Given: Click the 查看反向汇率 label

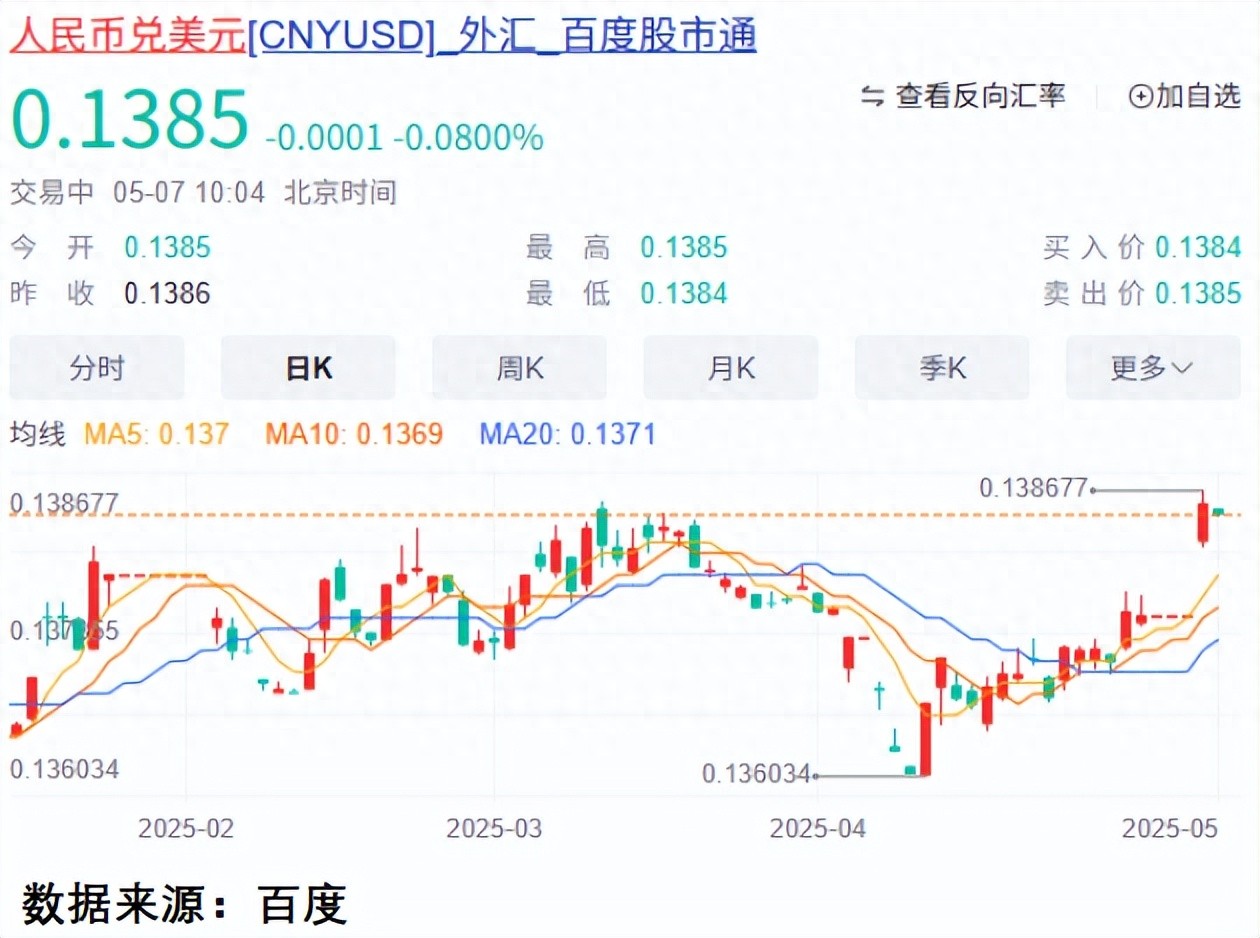Looking at the screenshot, I should click(981, 96).
